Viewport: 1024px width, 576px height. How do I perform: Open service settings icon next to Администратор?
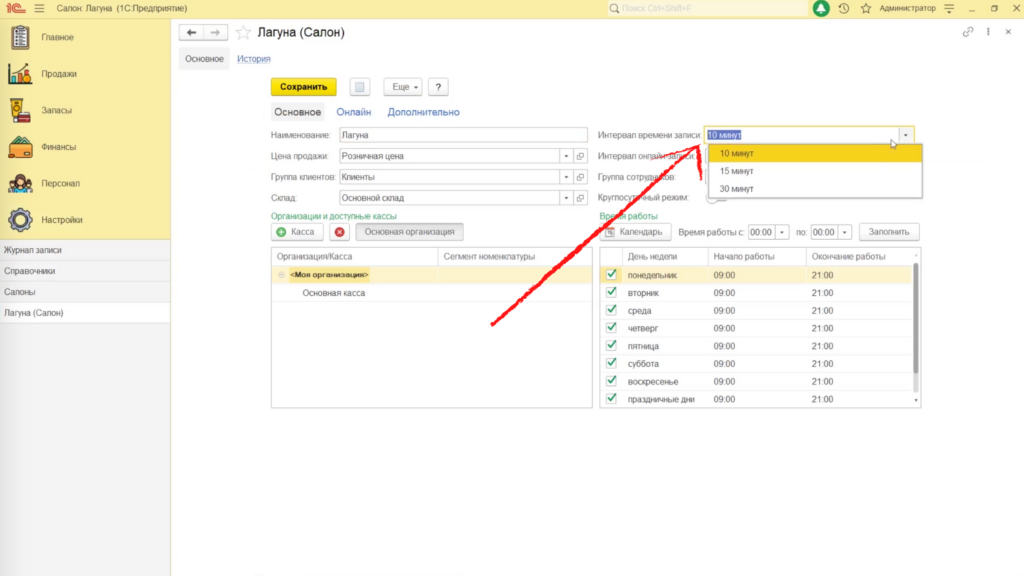tap(950, 8)
